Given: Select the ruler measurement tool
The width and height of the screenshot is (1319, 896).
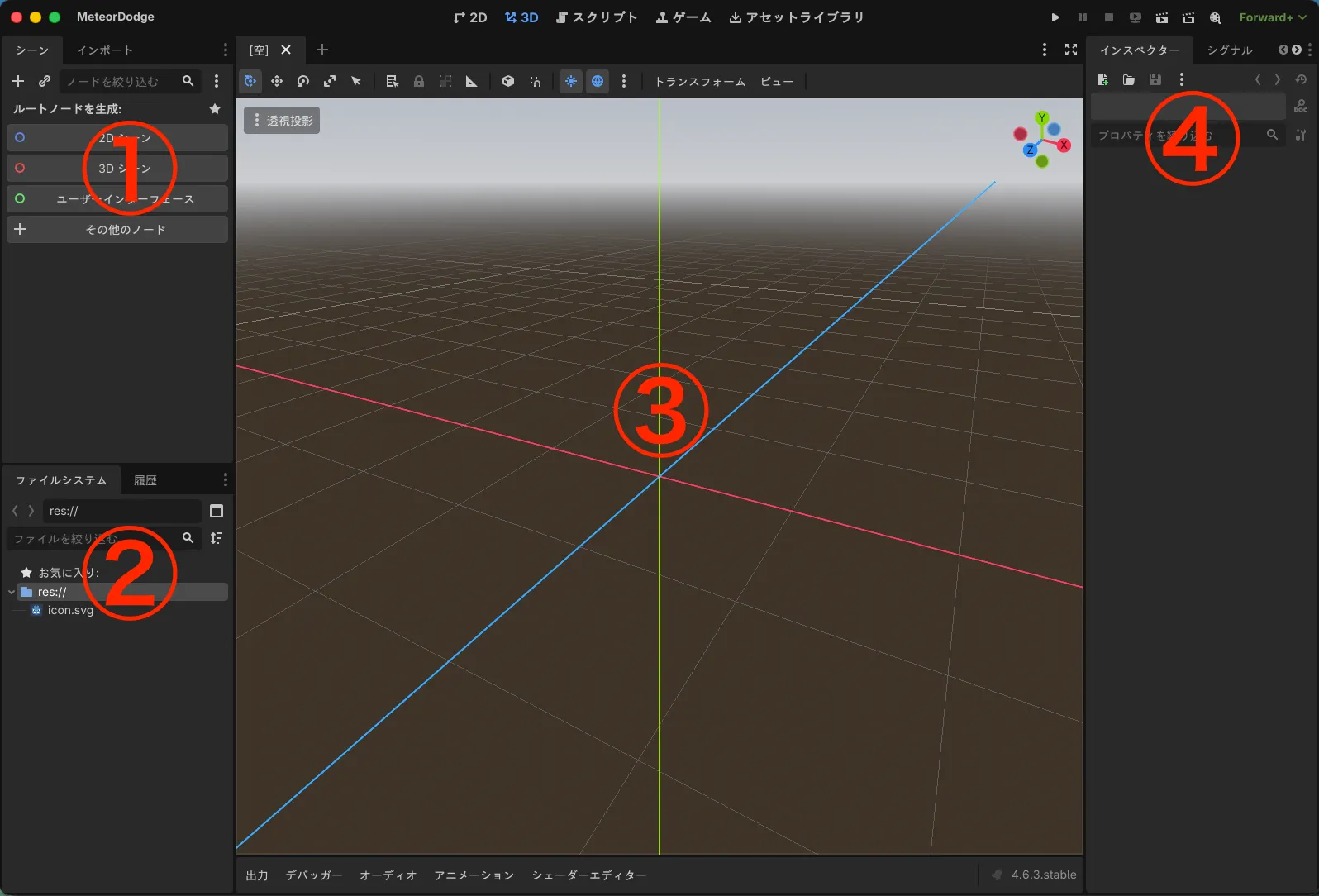Looking at the screenshot, I should point(472,81).
